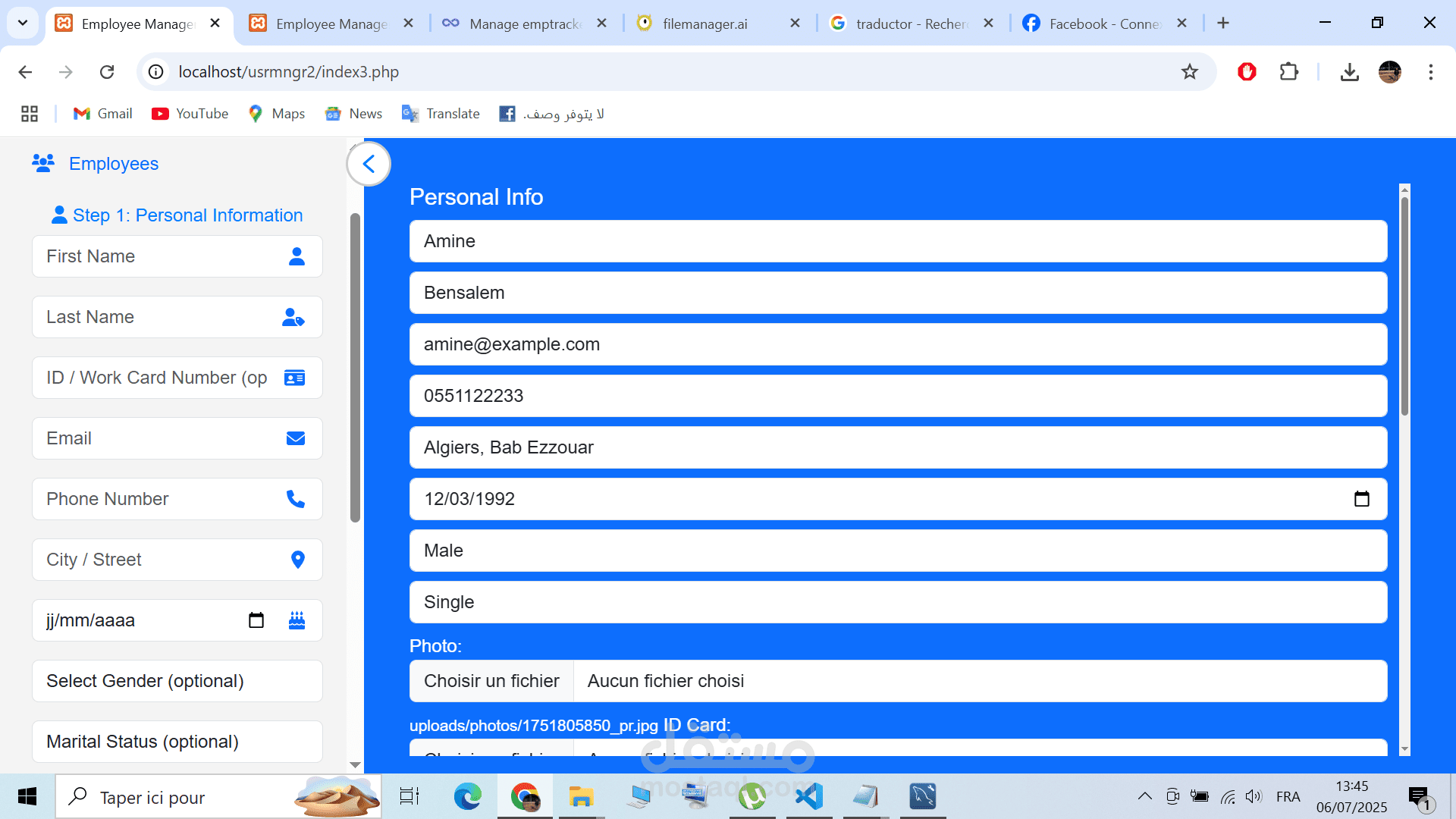Image resolution: width=1456 pixels, height=819 pixels.
Task: Click the location pin icon in City field
Action: tap(297, 560)
